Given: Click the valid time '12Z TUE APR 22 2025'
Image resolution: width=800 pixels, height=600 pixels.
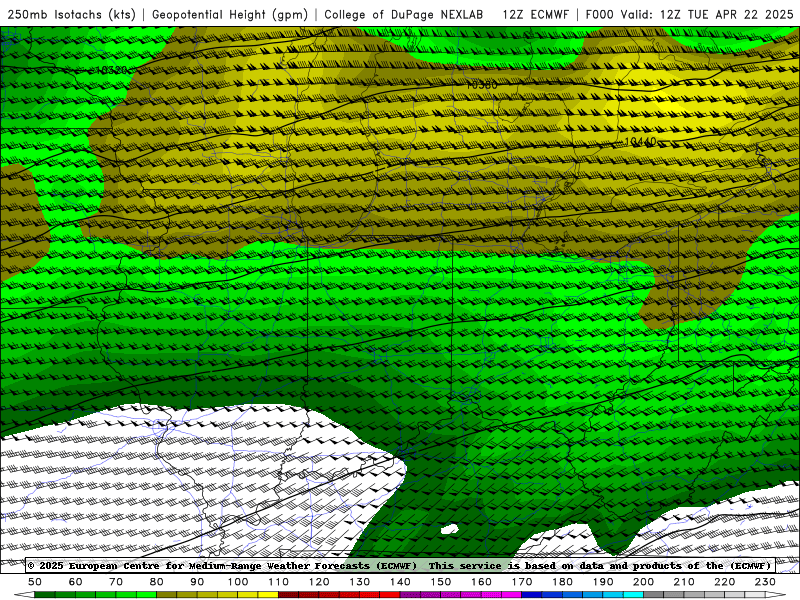Looking at the screenshot, I should tap(727, 14).
